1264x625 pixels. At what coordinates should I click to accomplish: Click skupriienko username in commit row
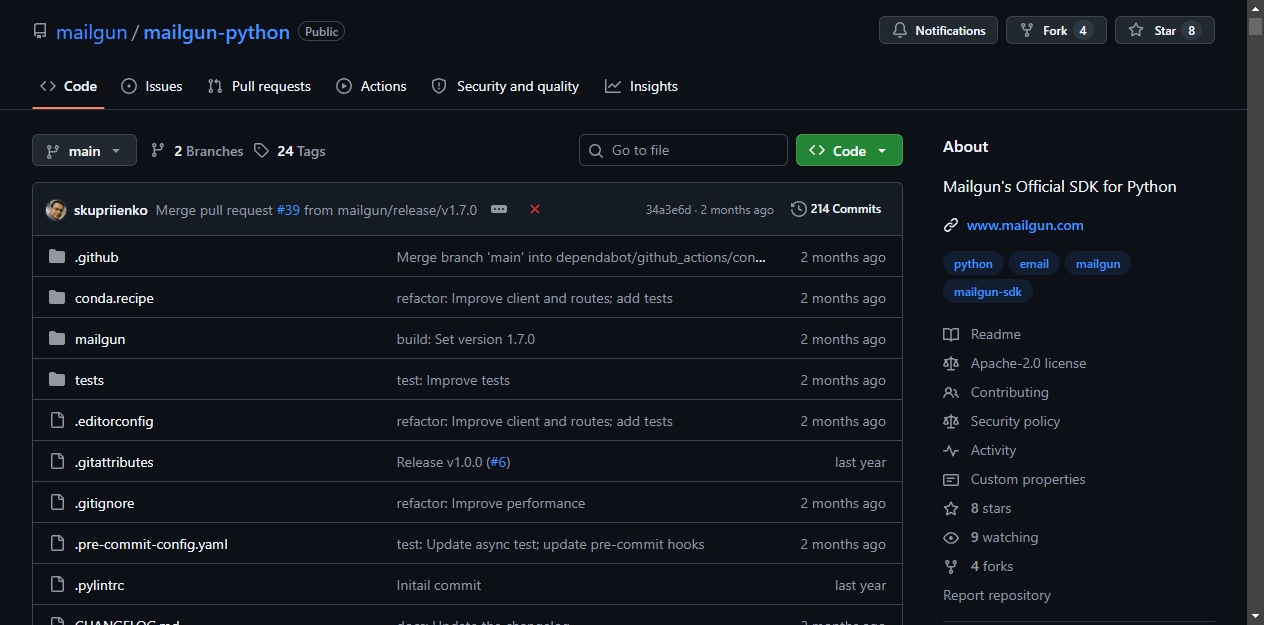[111, 210]
